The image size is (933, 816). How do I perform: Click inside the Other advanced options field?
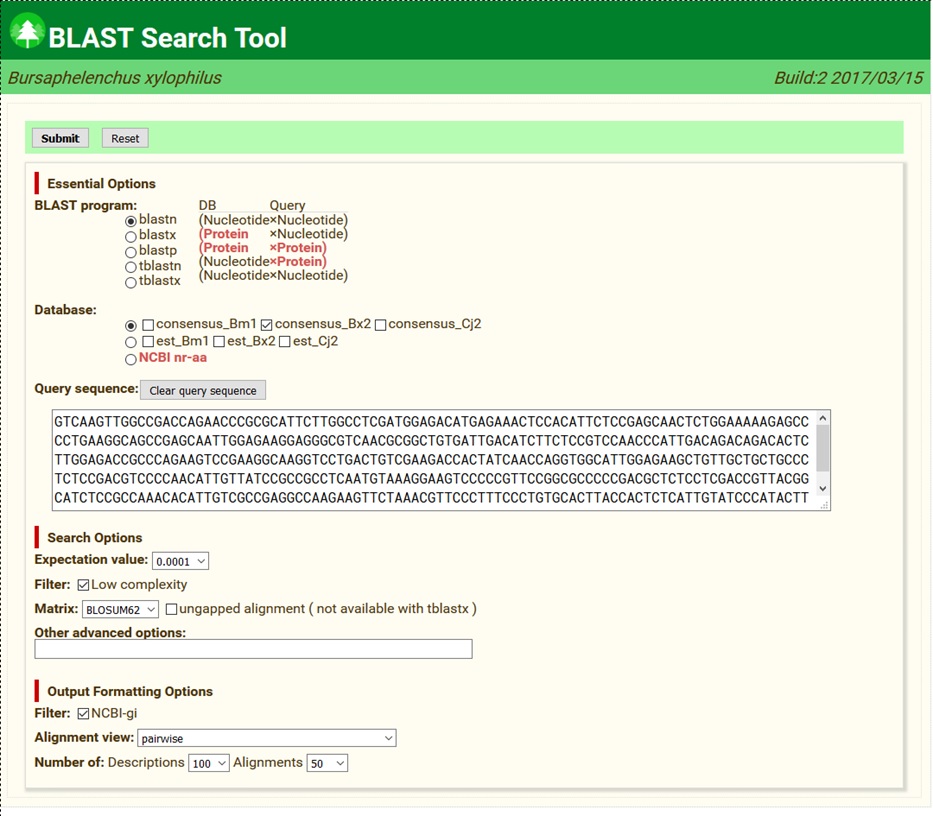point(253,650)
